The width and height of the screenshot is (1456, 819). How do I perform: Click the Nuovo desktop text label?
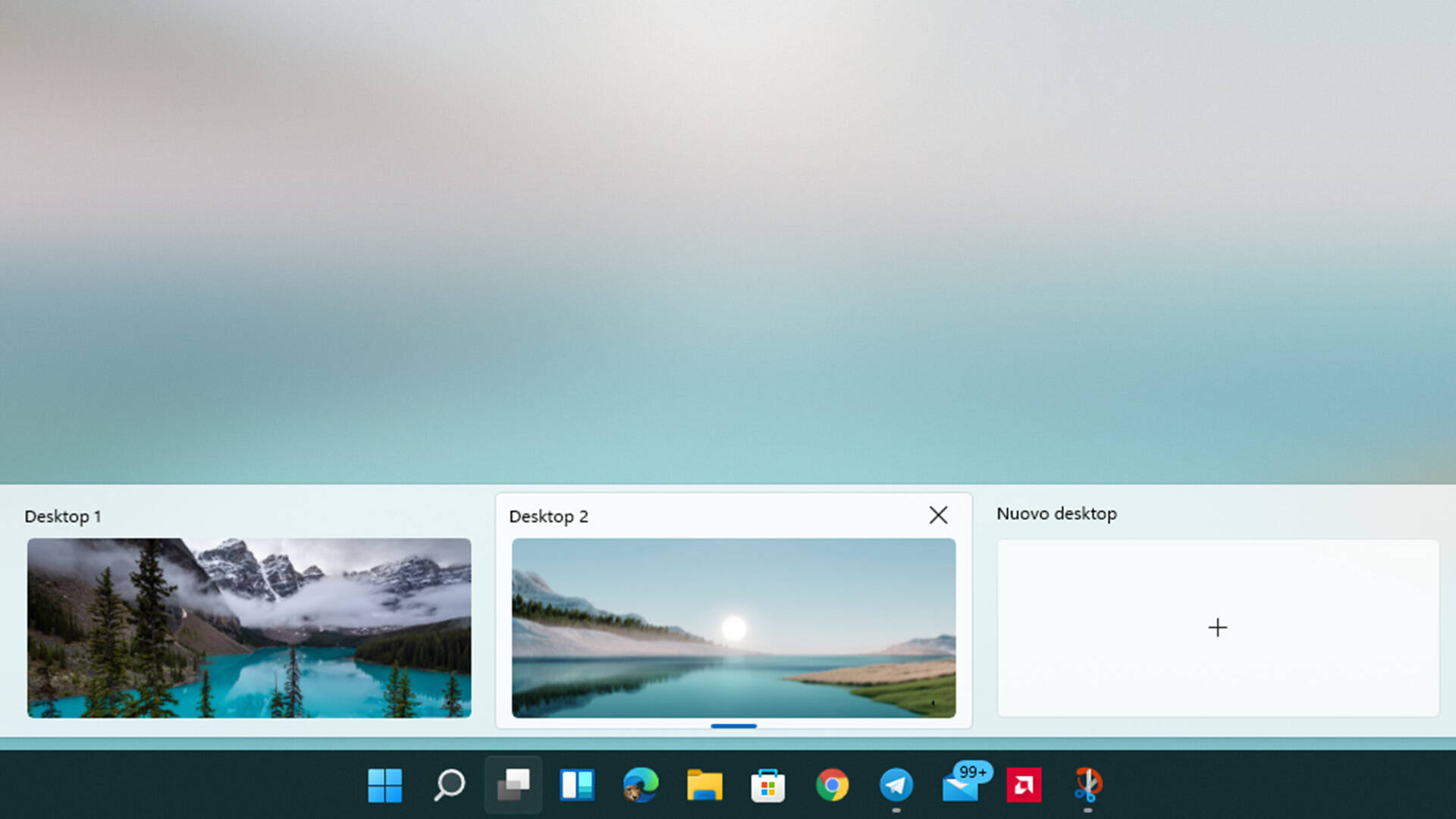pyautogui.click(x=1056, y=513)
